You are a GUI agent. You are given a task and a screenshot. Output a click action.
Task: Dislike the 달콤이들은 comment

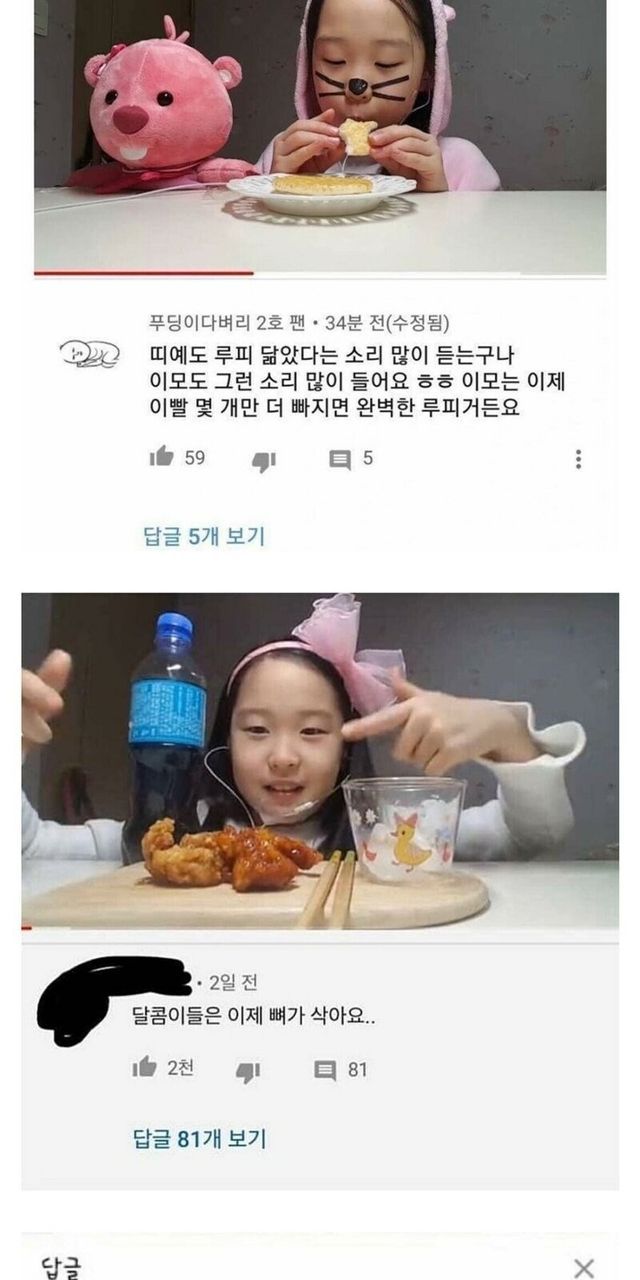247,1072
